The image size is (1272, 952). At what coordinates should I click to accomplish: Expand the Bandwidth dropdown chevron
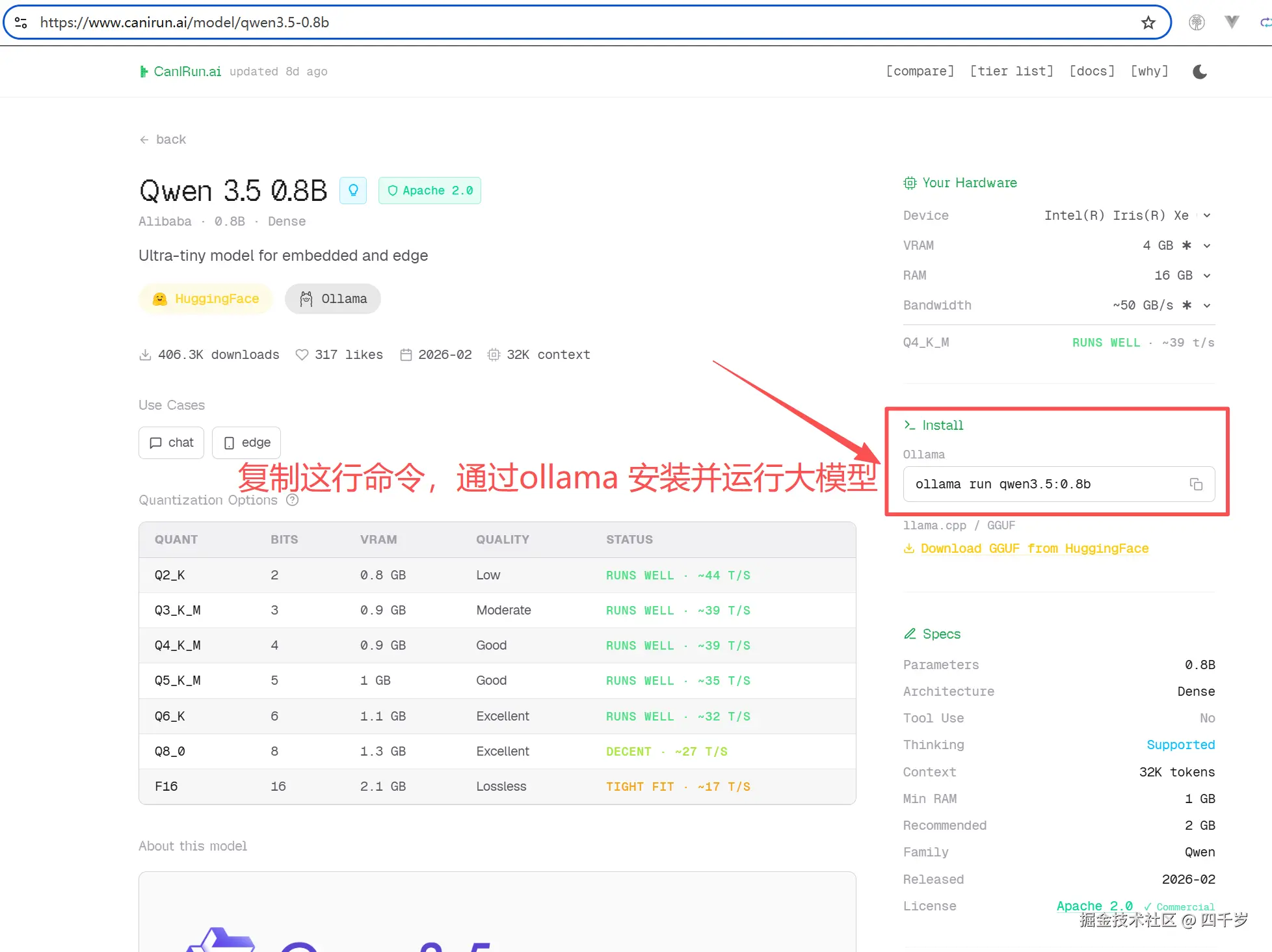(x=1207, y=305)
